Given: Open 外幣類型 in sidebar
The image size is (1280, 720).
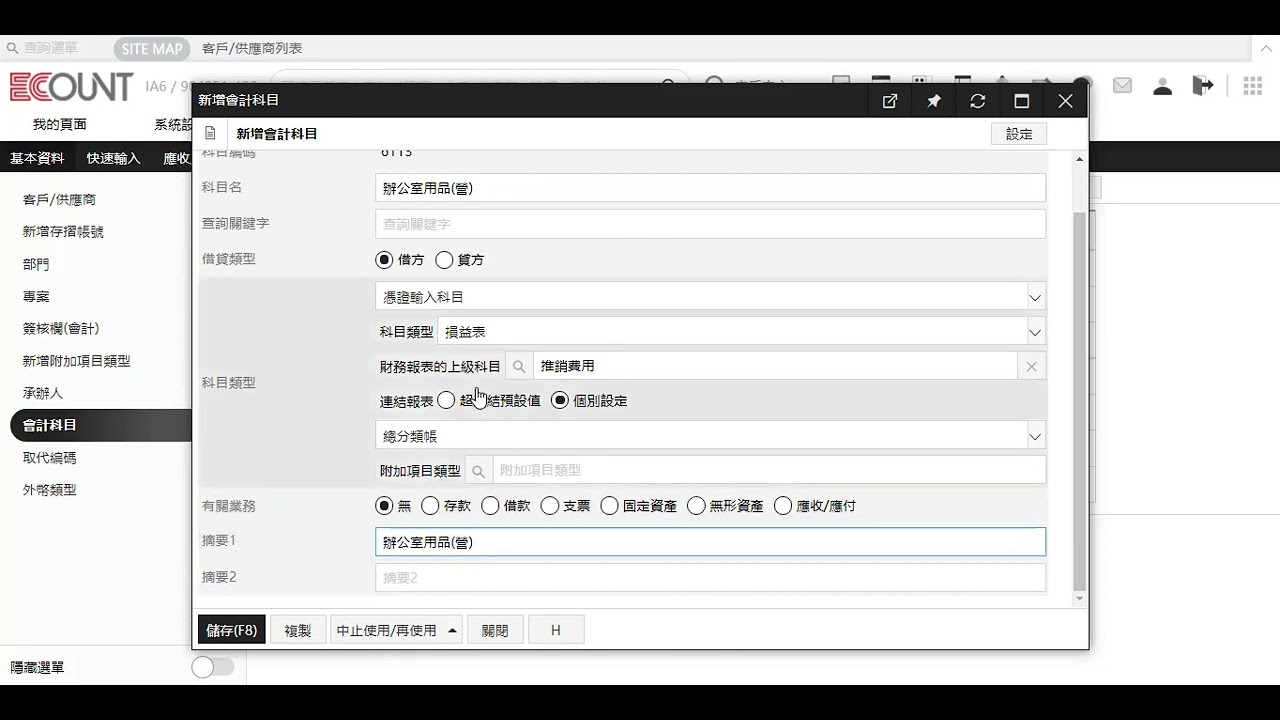Looking at the screenshot, I should point(49,490).
